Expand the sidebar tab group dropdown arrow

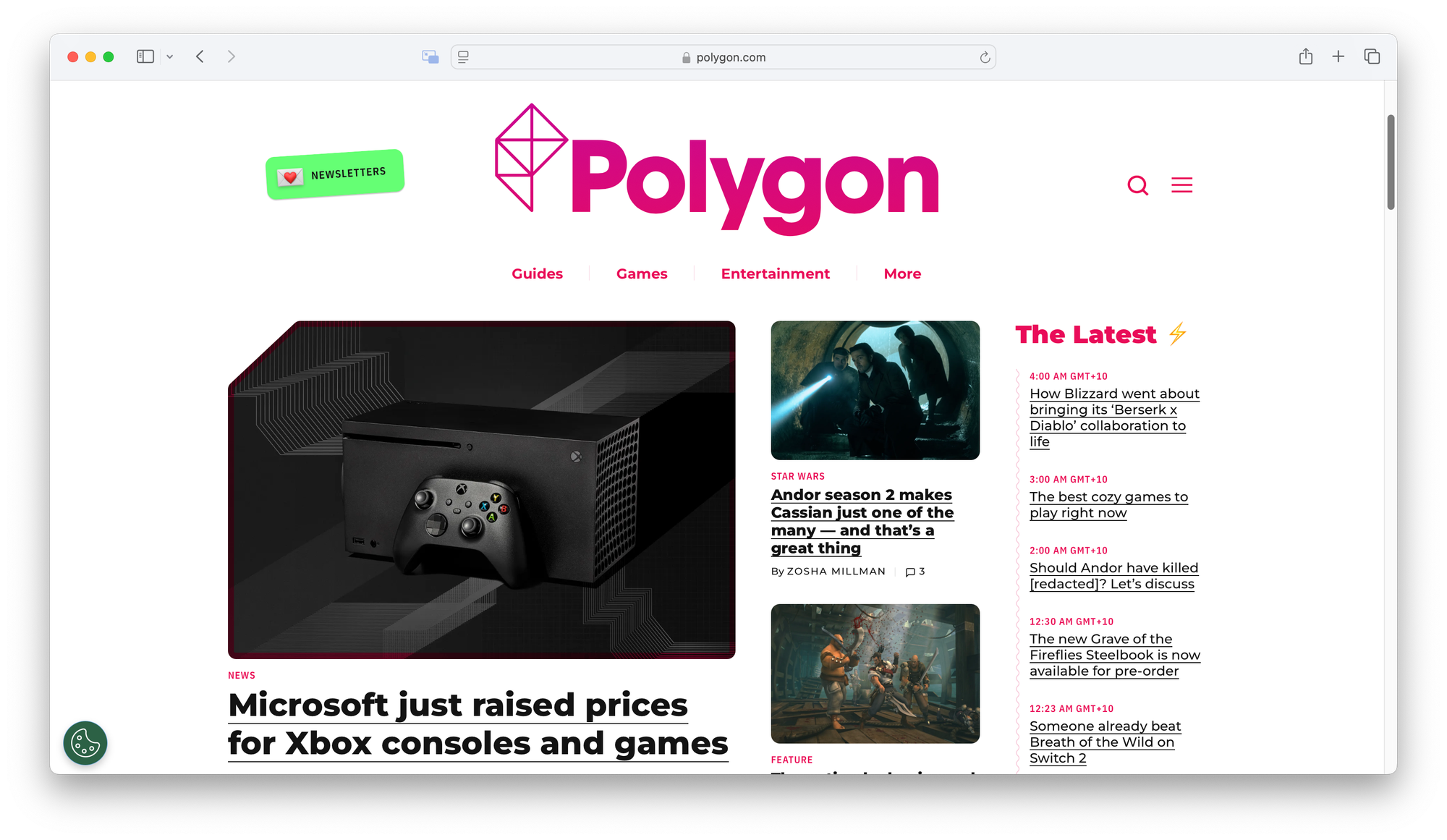coord(169,56)
